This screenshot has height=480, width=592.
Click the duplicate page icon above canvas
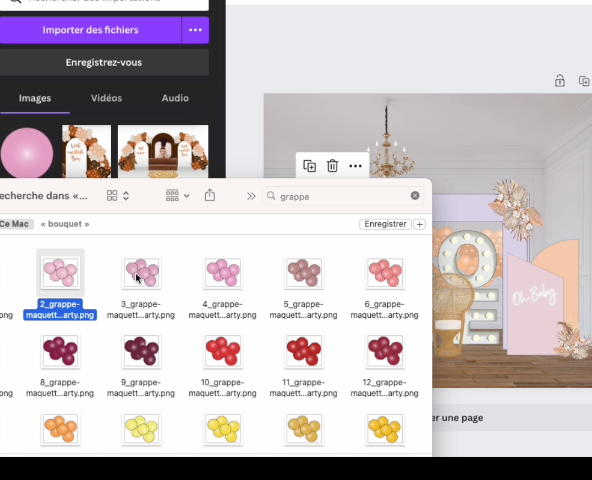(584, 81)
